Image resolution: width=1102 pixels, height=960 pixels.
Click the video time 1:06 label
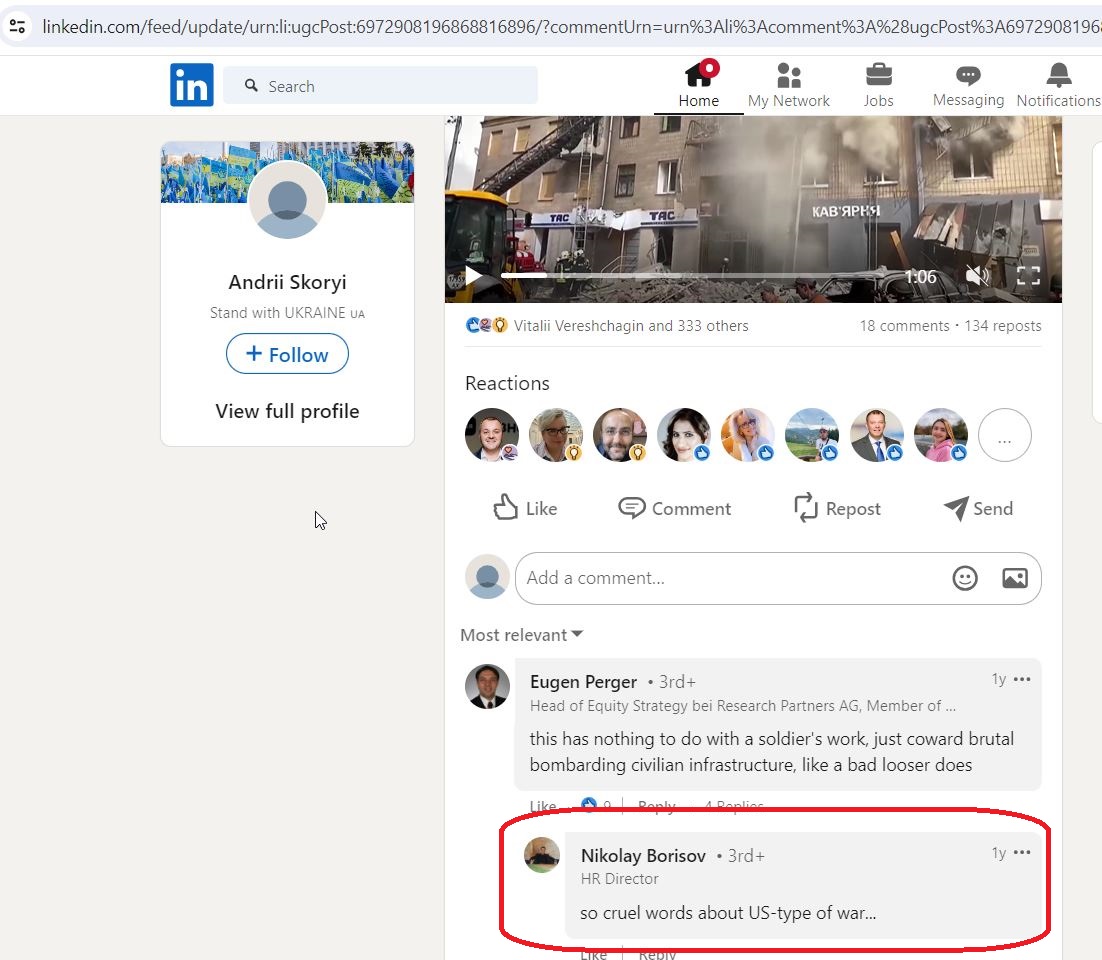(x=920, y=277)
